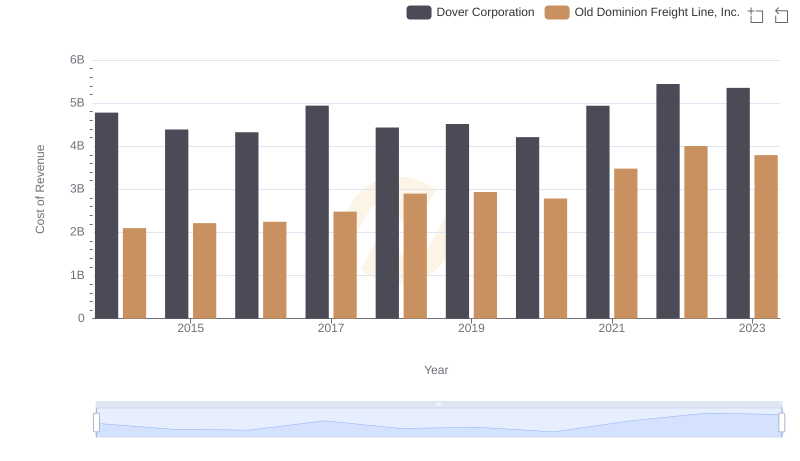Click the 2023 x-axis label
Image resolution: width=800 pixels, height=461 pixels.
752,328
